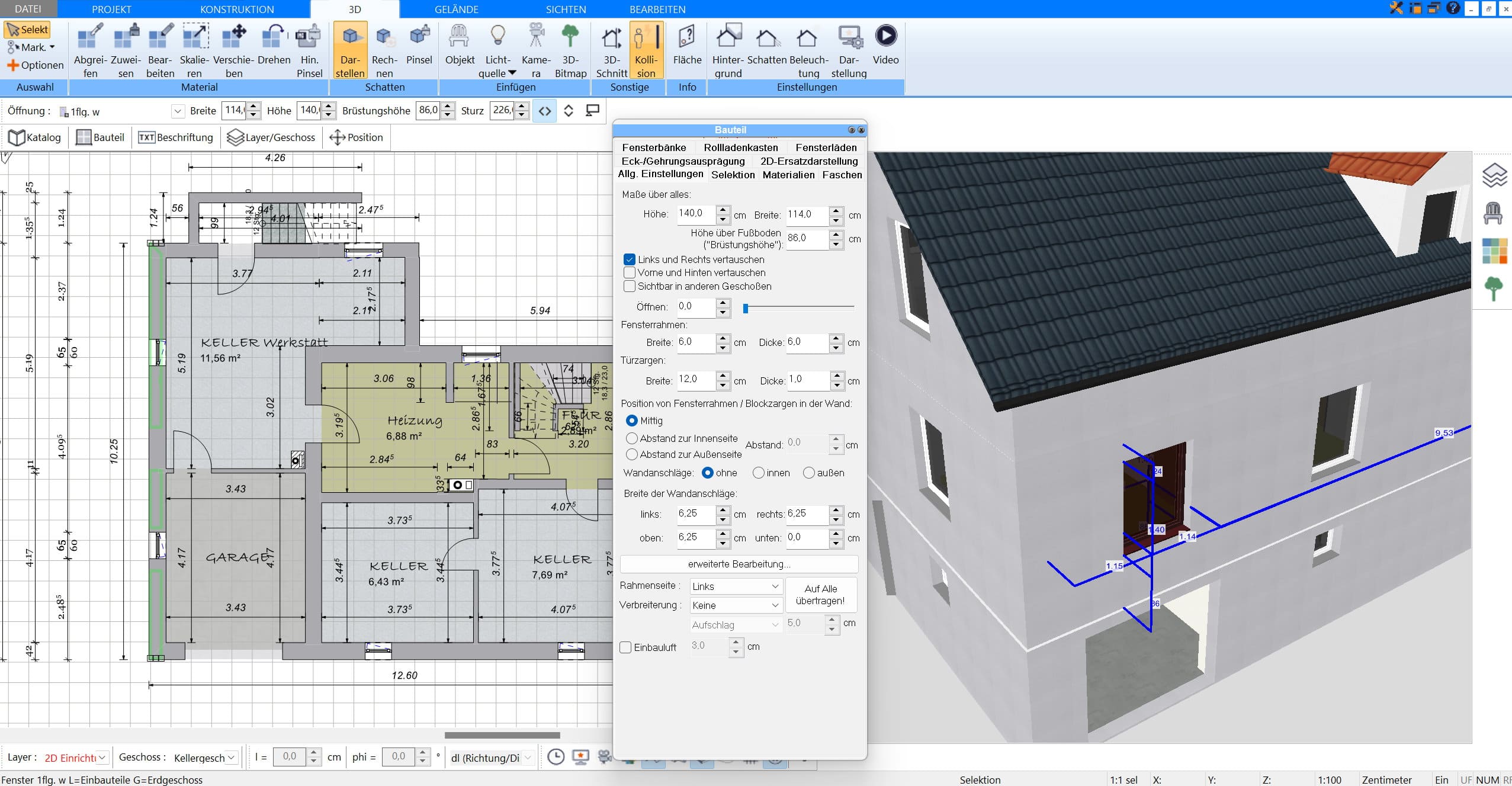Open the Materialien tab
The width and height of the screenshot is (1512, 786).
click(x=788, y=175)
